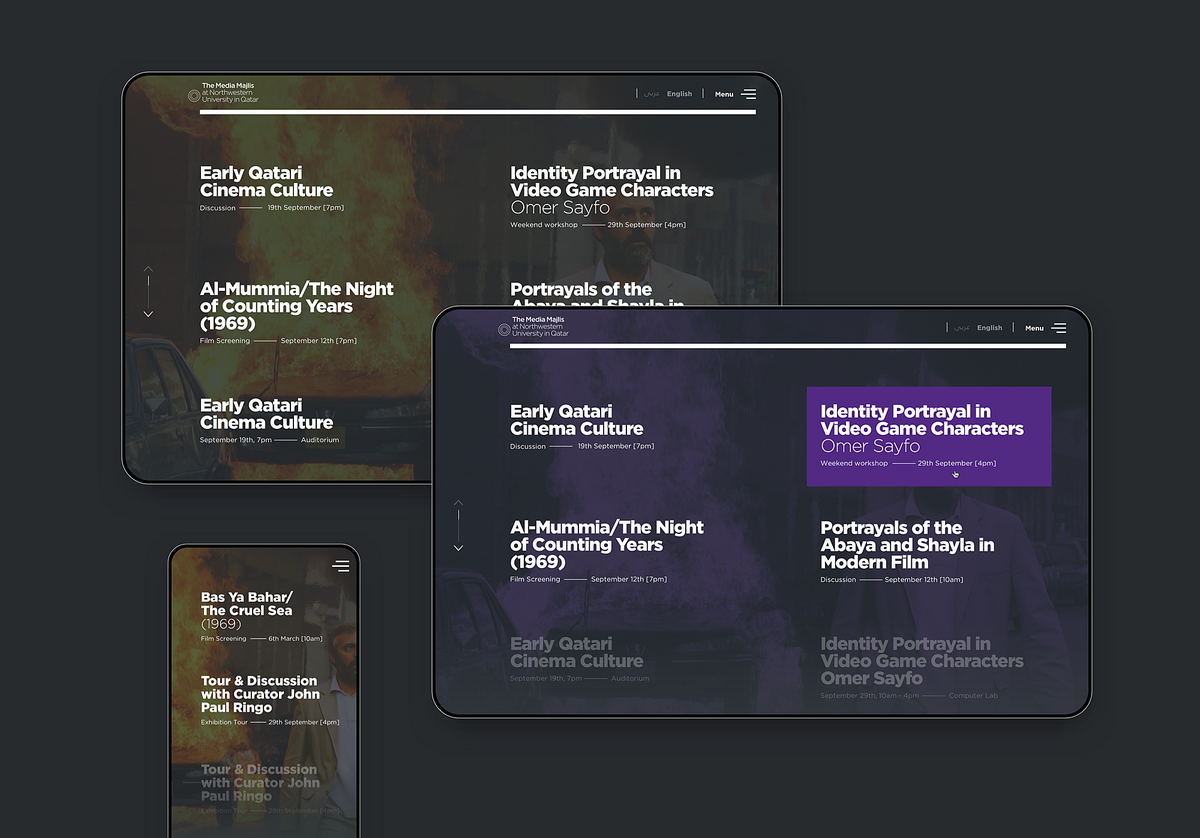
Task: Open Tour & Discussion Exhibition Tour on phone
Action: [x=270, y=700]
